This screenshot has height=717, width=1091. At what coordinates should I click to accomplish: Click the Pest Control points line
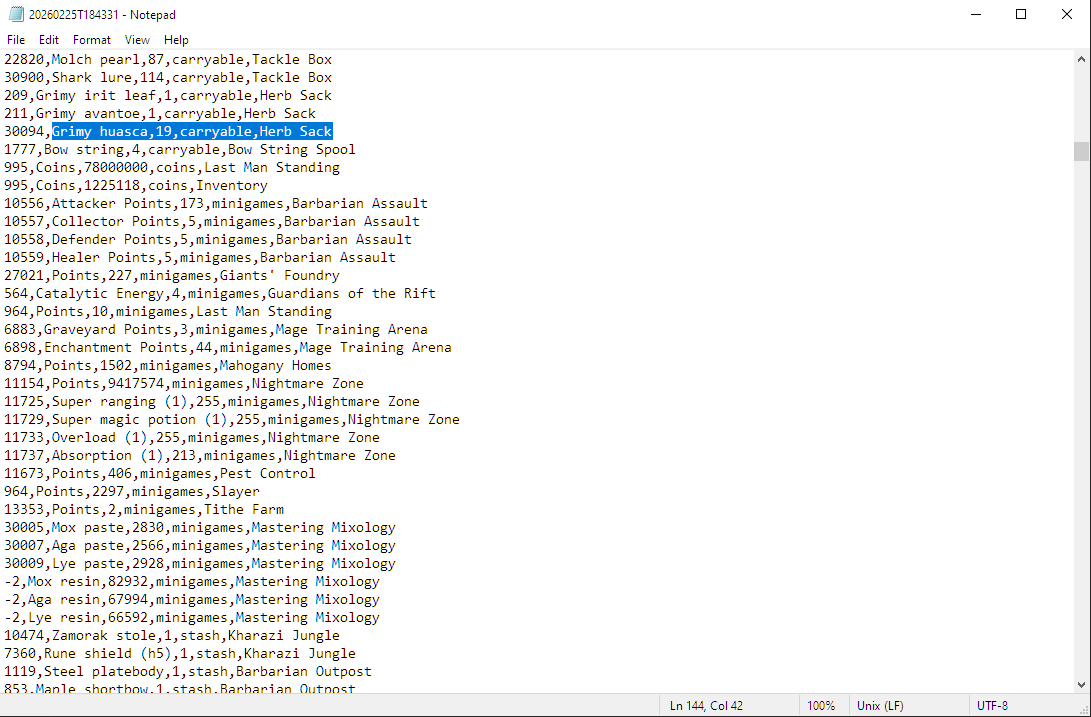(x=160, y=474)
